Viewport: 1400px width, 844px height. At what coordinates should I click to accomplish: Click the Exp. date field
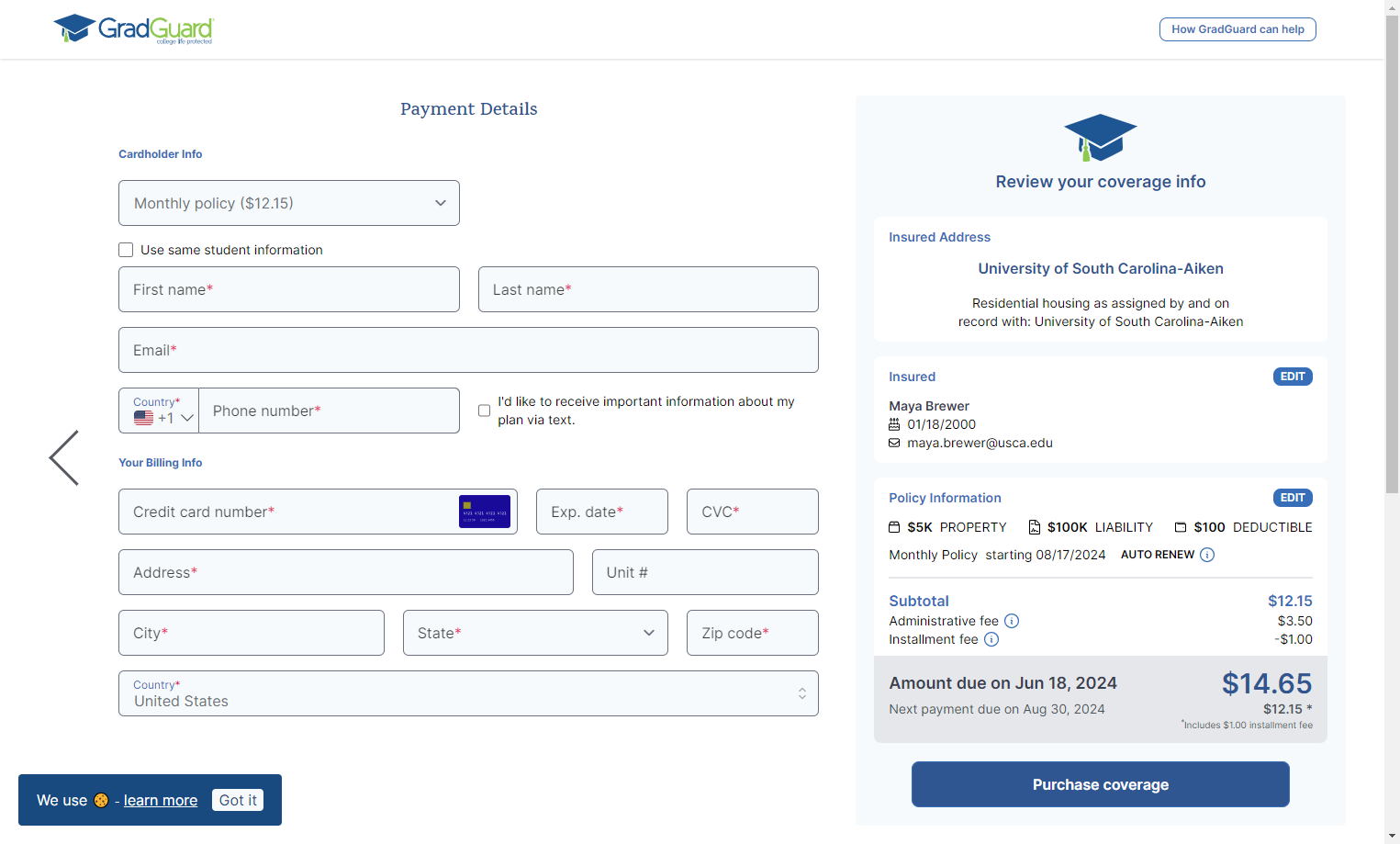click(602, 512)
